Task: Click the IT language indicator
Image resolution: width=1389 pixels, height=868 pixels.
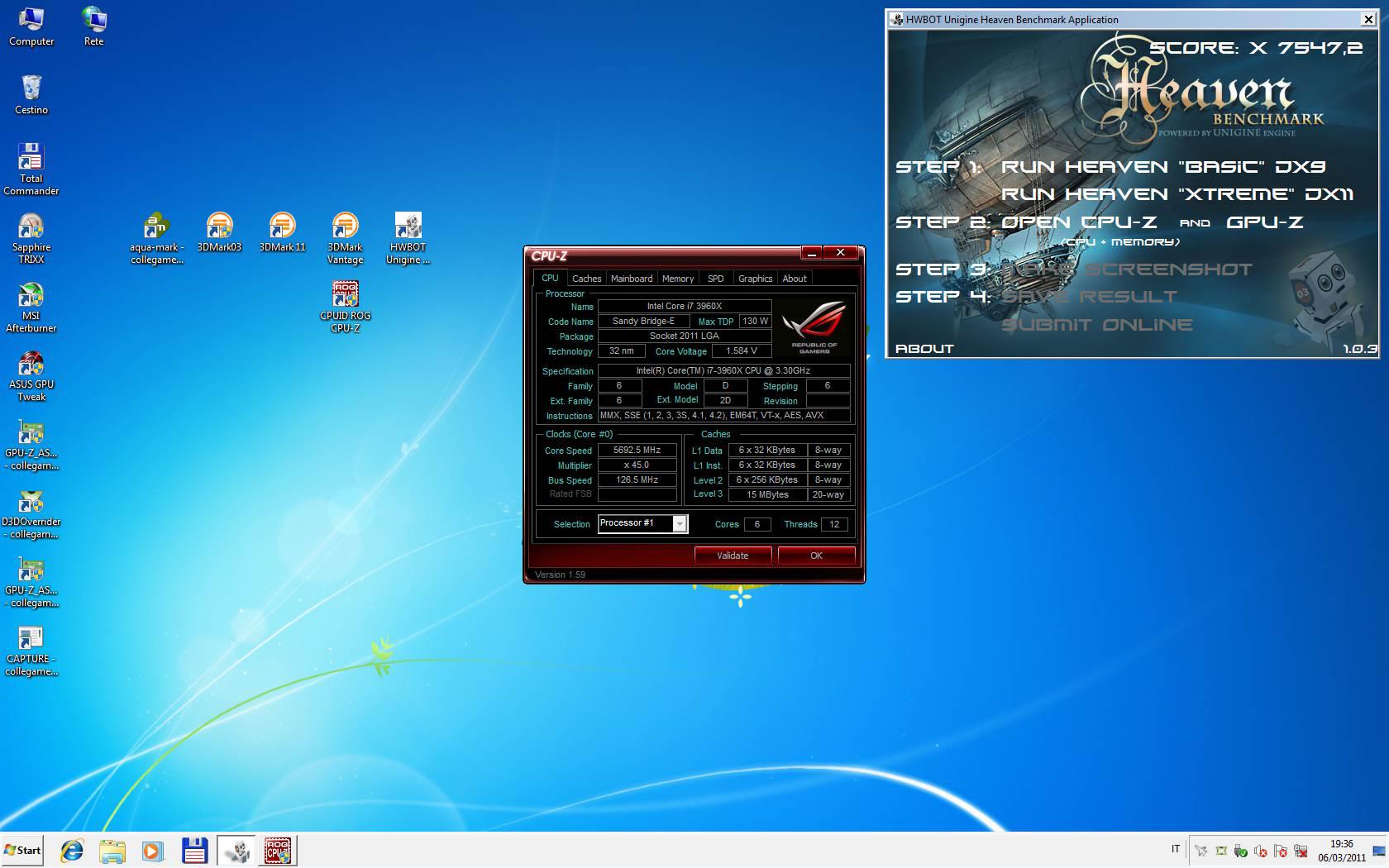Action: tap(1176, 849)
